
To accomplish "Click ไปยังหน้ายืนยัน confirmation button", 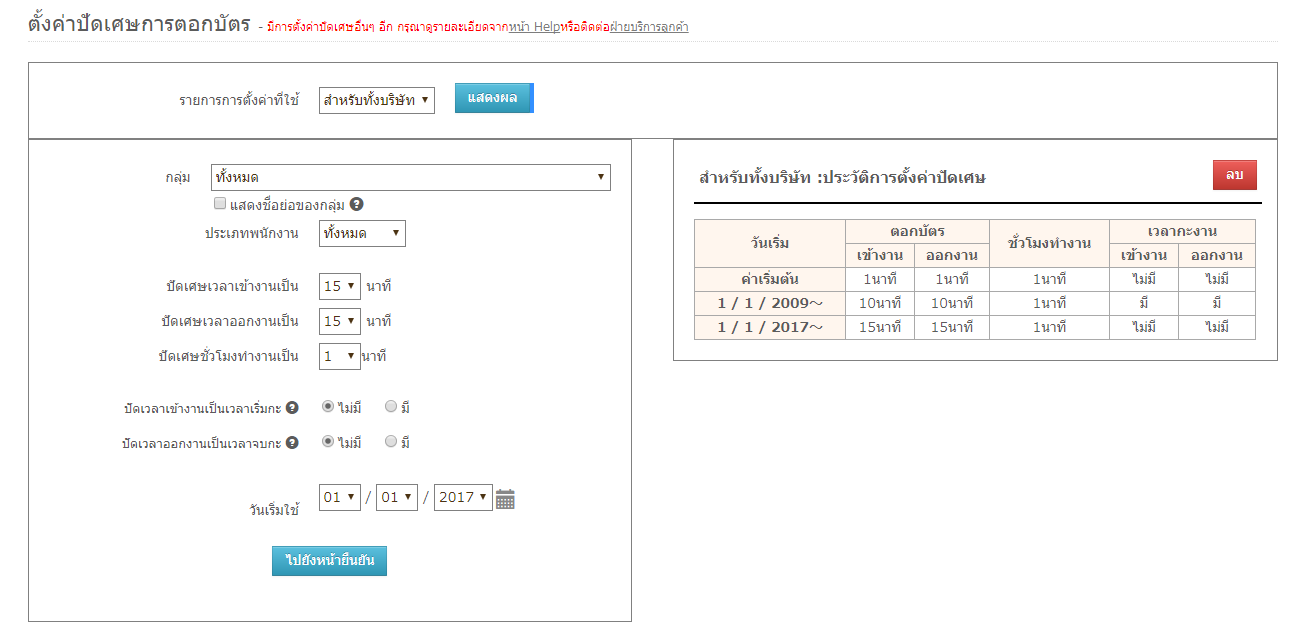I will click(329, 561).
